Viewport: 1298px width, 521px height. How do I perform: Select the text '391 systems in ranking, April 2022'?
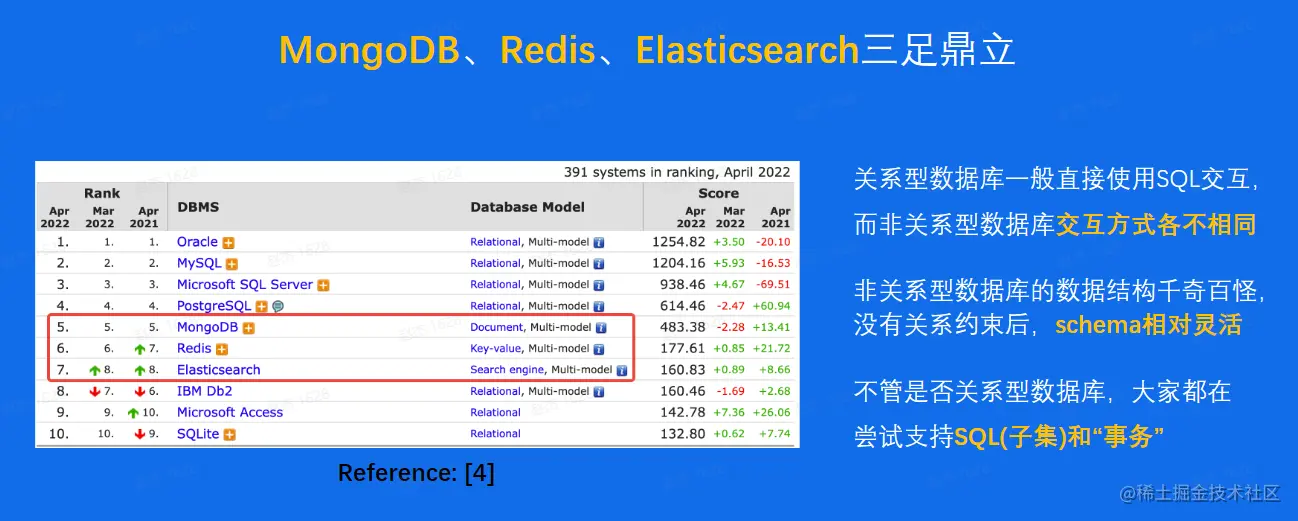click(x=677, y=172)
